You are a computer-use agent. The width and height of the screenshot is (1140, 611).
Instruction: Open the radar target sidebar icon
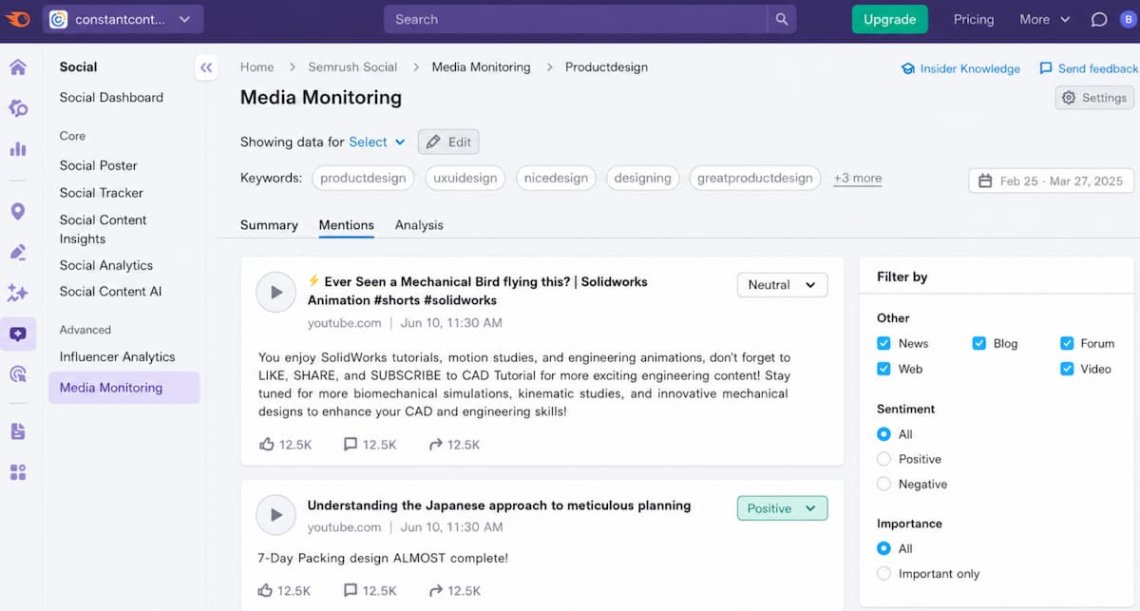coord(18,374)
